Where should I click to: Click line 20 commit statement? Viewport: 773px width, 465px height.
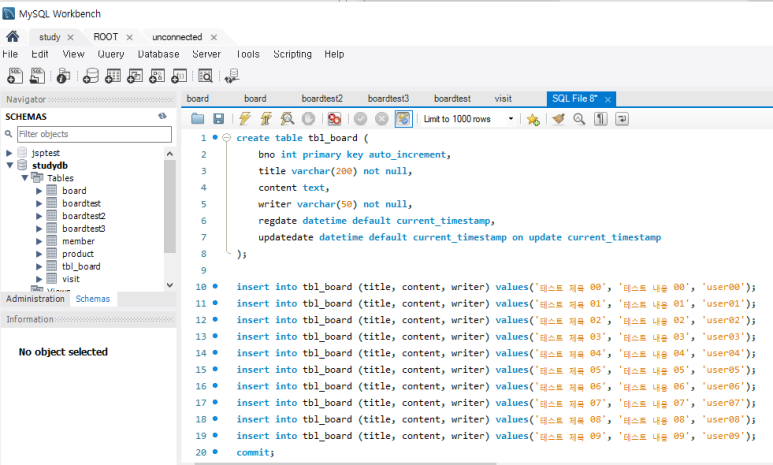click(255, 453)
